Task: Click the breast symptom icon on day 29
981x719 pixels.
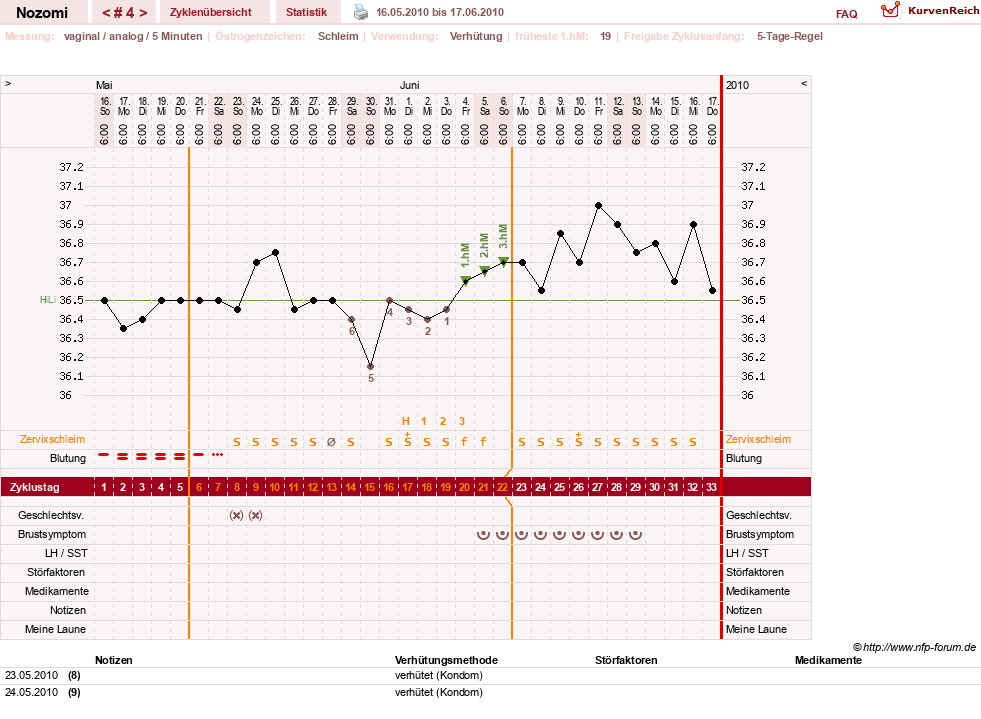Action: pos(635,534)
